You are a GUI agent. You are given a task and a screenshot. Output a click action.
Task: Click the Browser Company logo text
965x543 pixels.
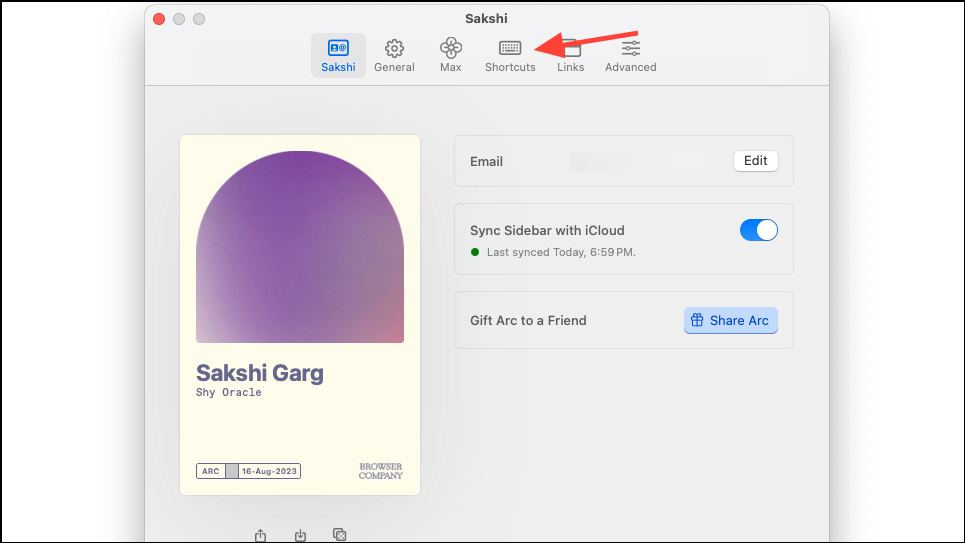coord(380,471)
